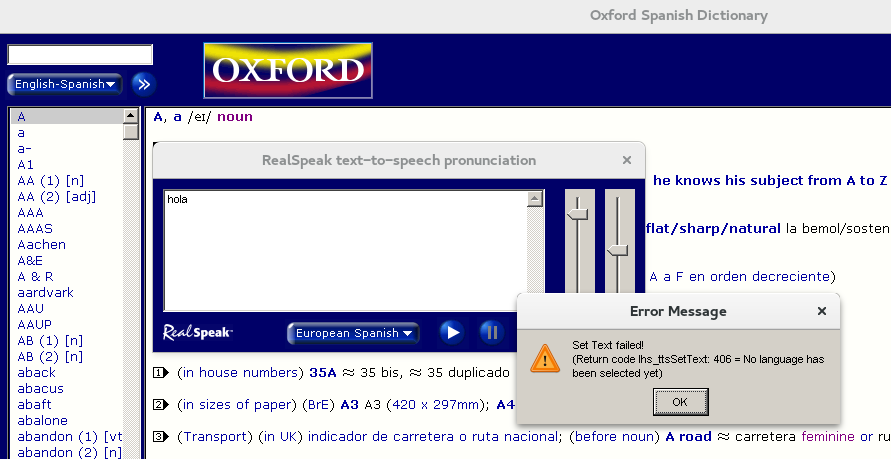Select 'abaft' in the word list

tap(34, 404)
